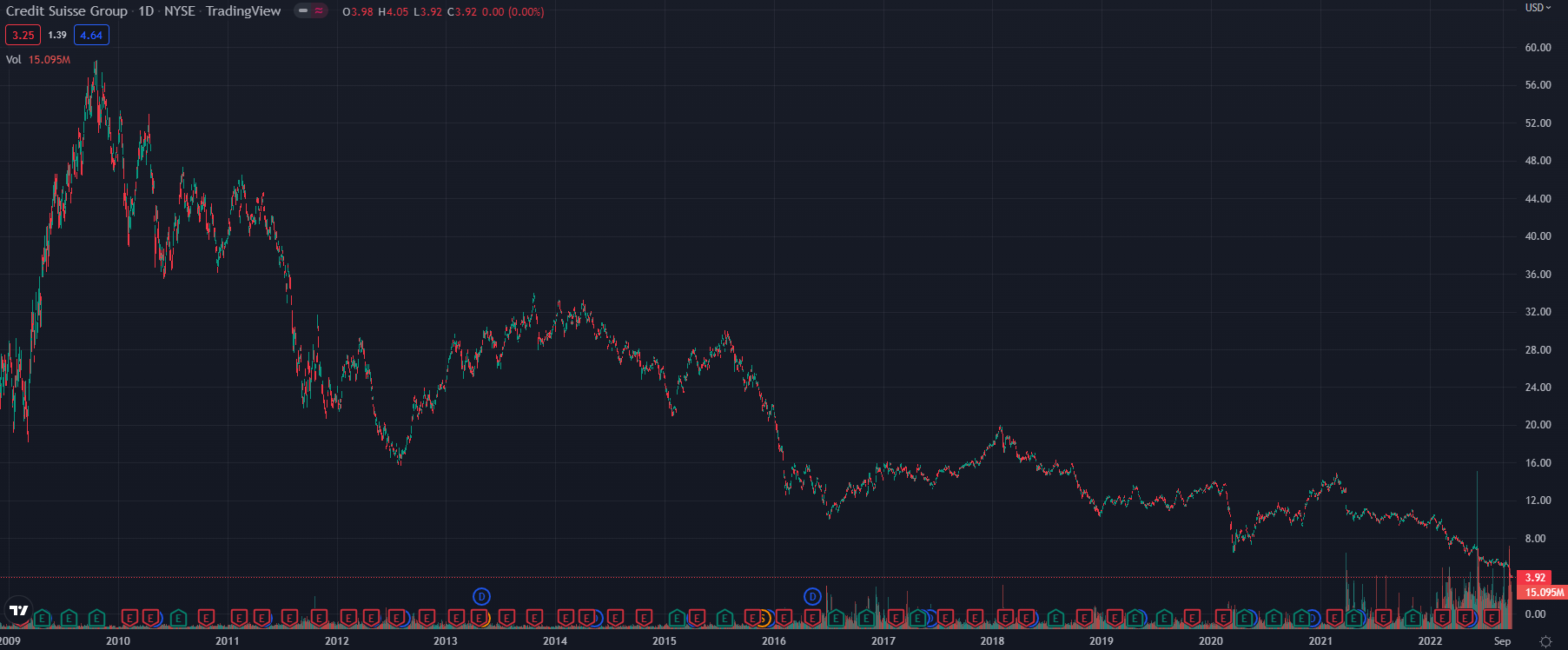Screen dimensions: 1568x650
Task: Click the 12.00 price axis label
Action: click(x=1538, y=501)
